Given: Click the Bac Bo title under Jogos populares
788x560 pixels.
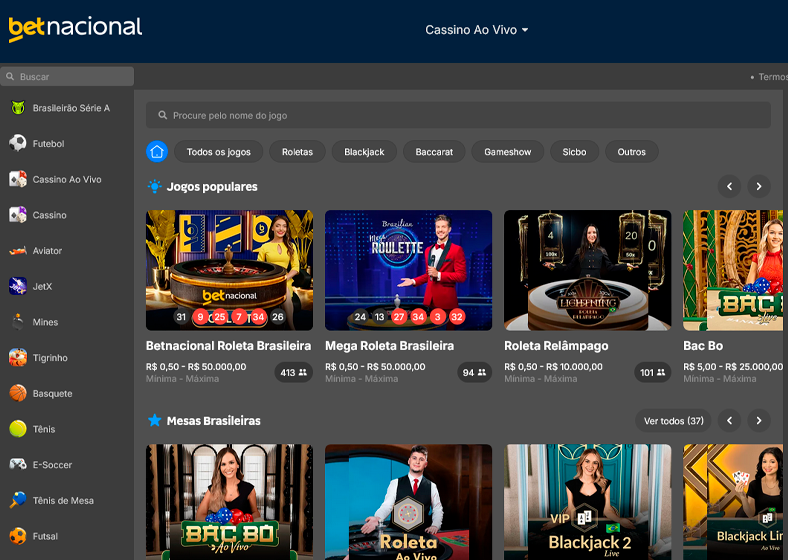Looking at the screenshot, I should click(x=703, y=346).
